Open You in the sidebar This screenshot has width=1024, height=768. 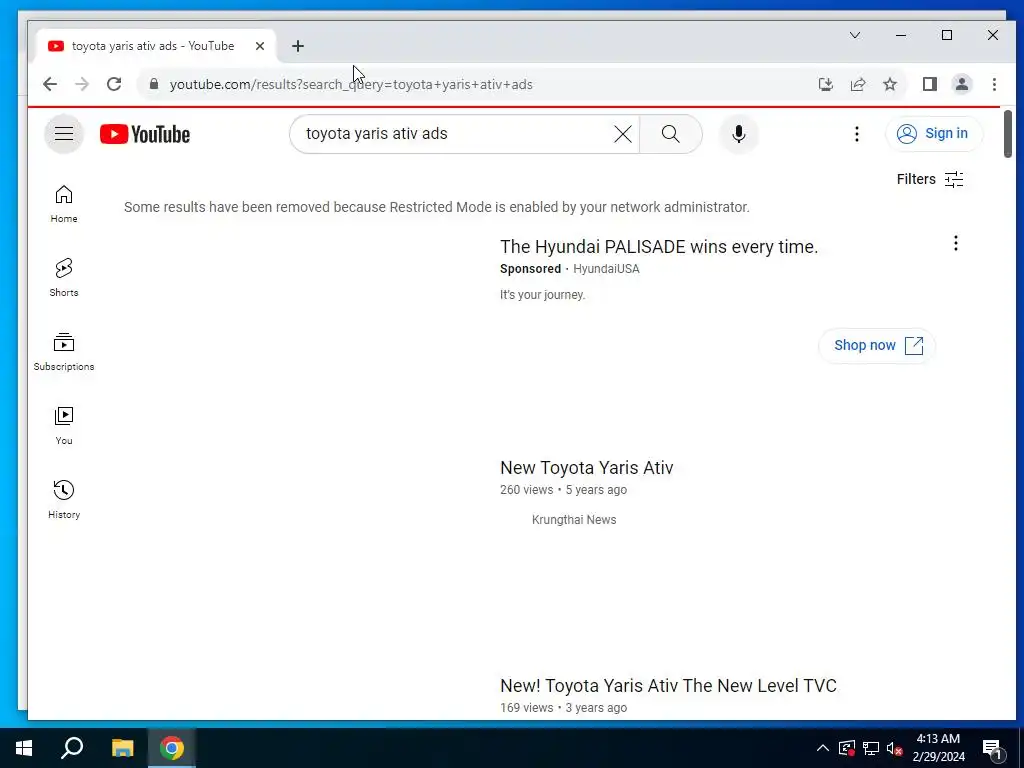pyautogui.click(x=64, y=426)
